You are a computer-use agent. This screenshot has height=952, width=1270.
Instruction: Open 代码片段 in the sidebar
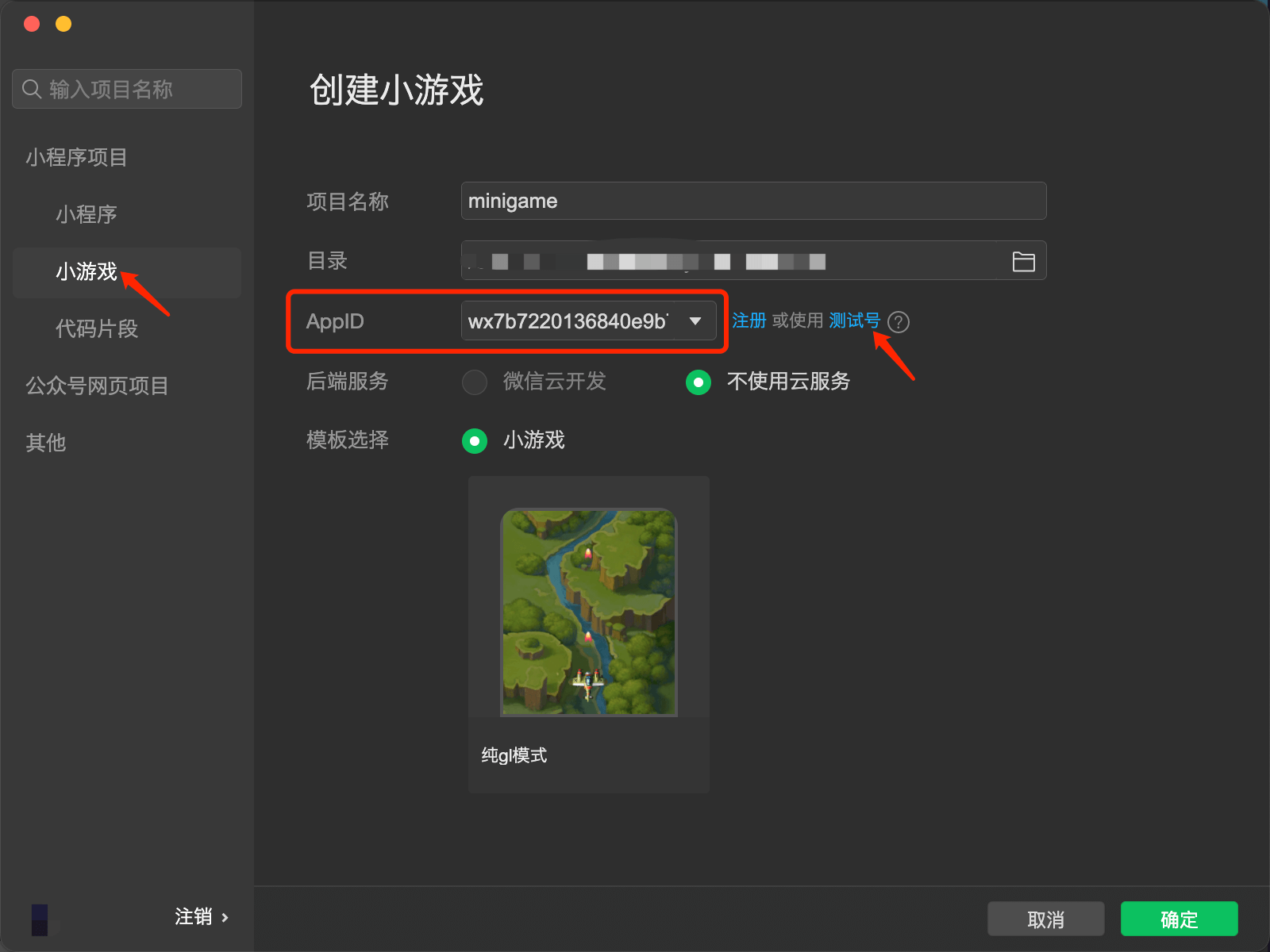pyautogui.click(x=97, y=328)
